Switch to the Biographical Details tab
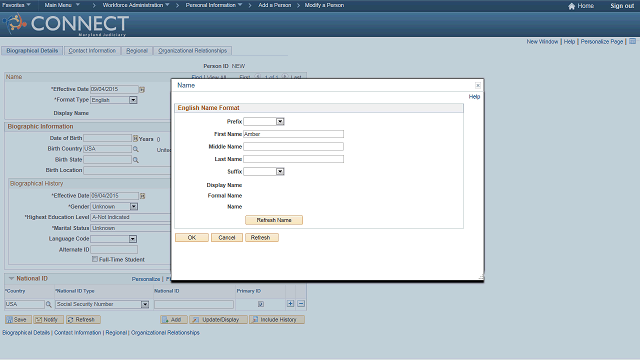The height and width of the screenshot is (360, 640). point(32,51)
